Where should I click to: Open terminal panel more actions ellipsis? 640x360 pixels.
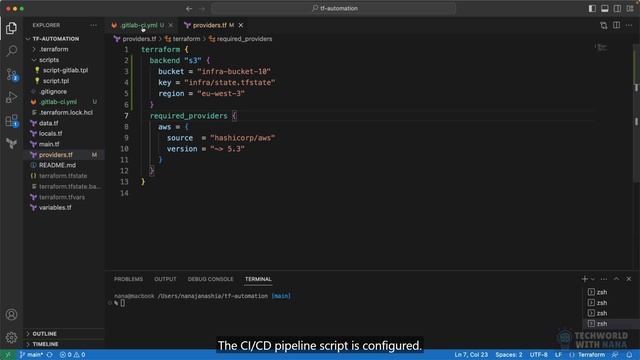point(604,279)
